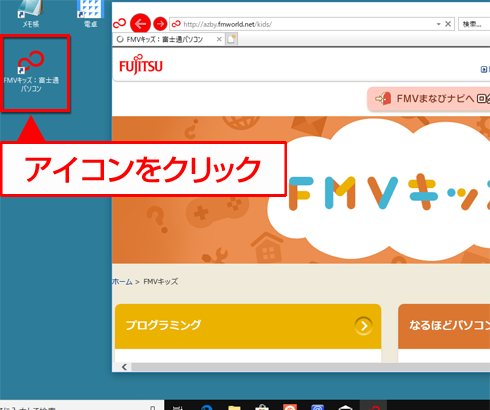The width and height of the screenshot is (490, 410).
Task: Close the FMVキッズ browser tab
Action: 219,39
